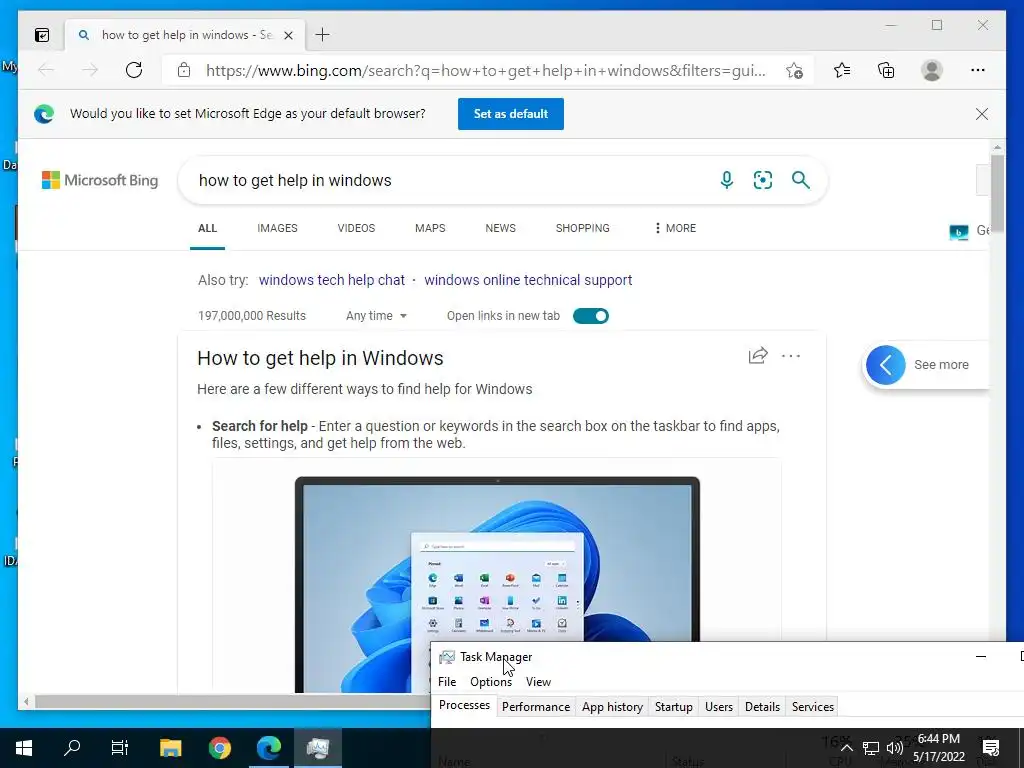Image resolution: width=1024 pixels, height=768 pixels.
Task: Switch to Task Manager App history tab
Action: [612, 707]
